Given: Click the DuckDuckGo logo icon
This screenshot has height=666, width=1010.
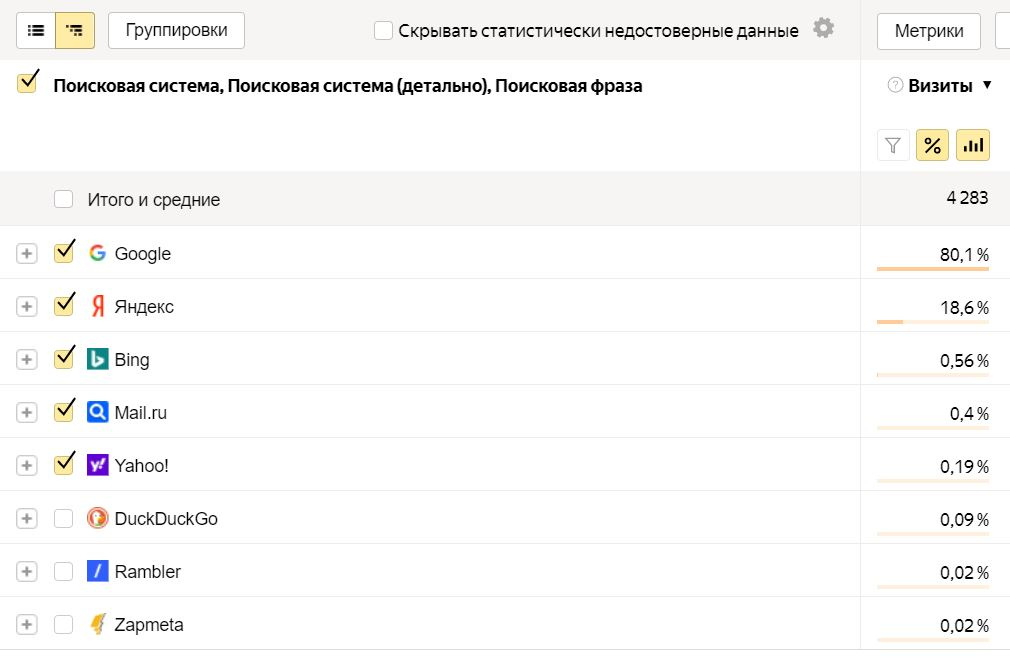Looking at the screenshot, I should click(97, 518).
